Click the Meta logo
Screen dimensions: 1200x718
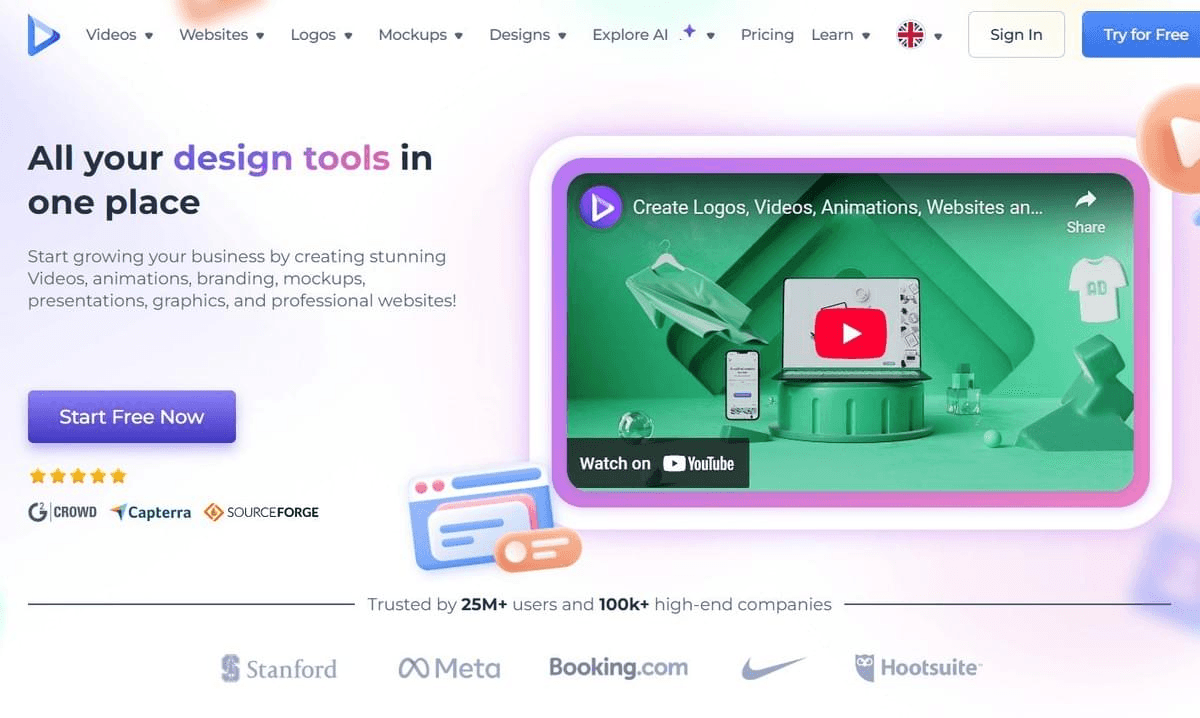pyautogui.click(x=449, y=668)
